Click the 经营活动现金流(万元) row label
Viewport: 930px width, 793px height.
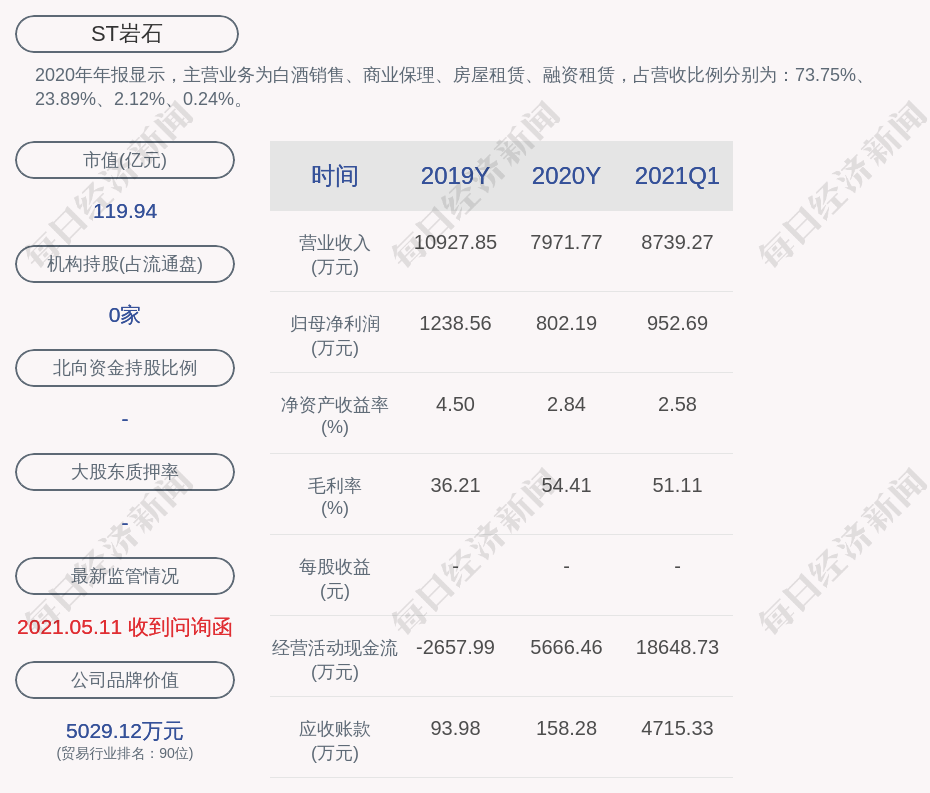coord(334,659)
